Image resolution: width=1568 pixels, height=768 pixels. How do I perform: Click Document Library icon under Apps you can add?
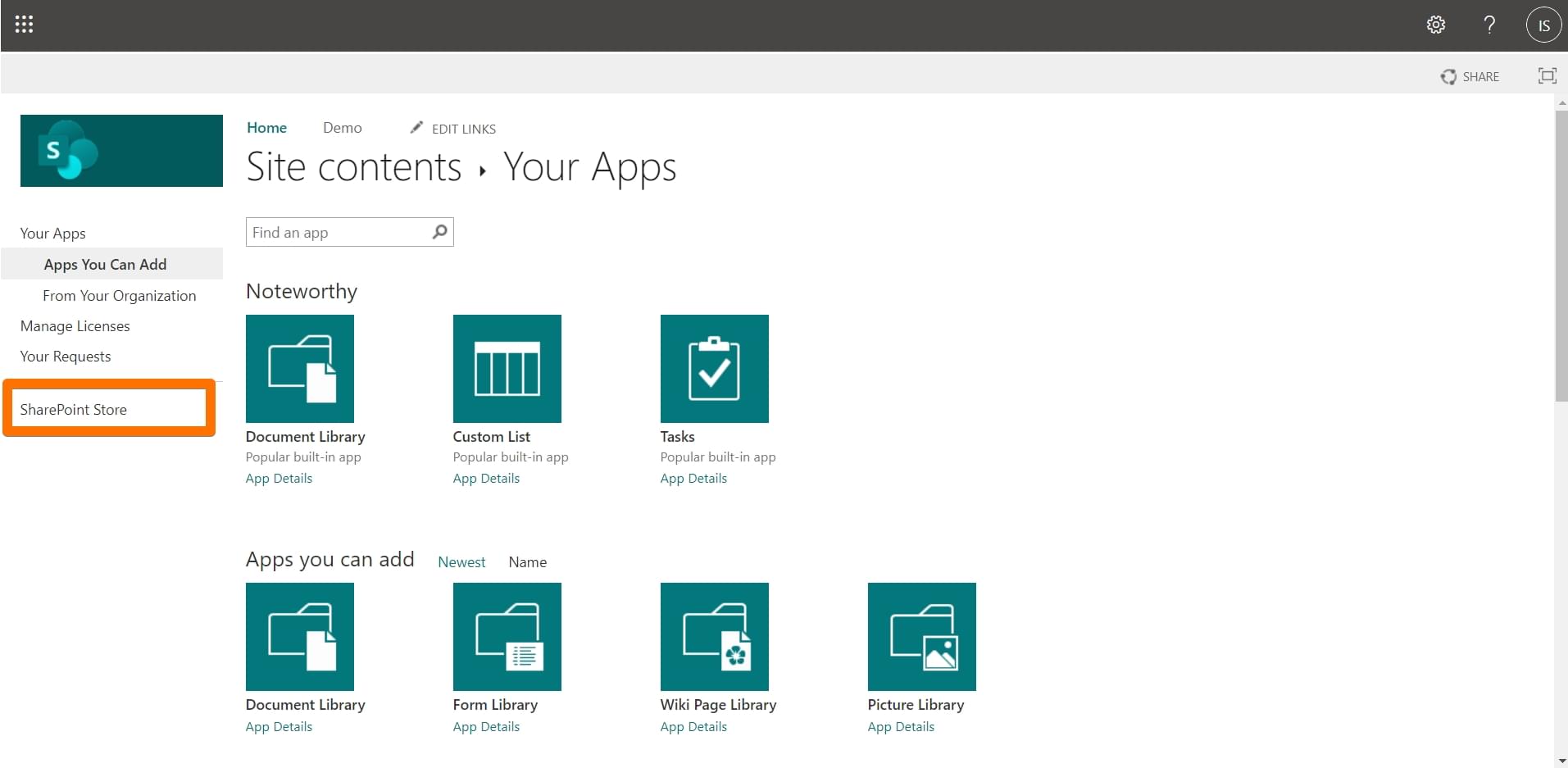point(300,637)
